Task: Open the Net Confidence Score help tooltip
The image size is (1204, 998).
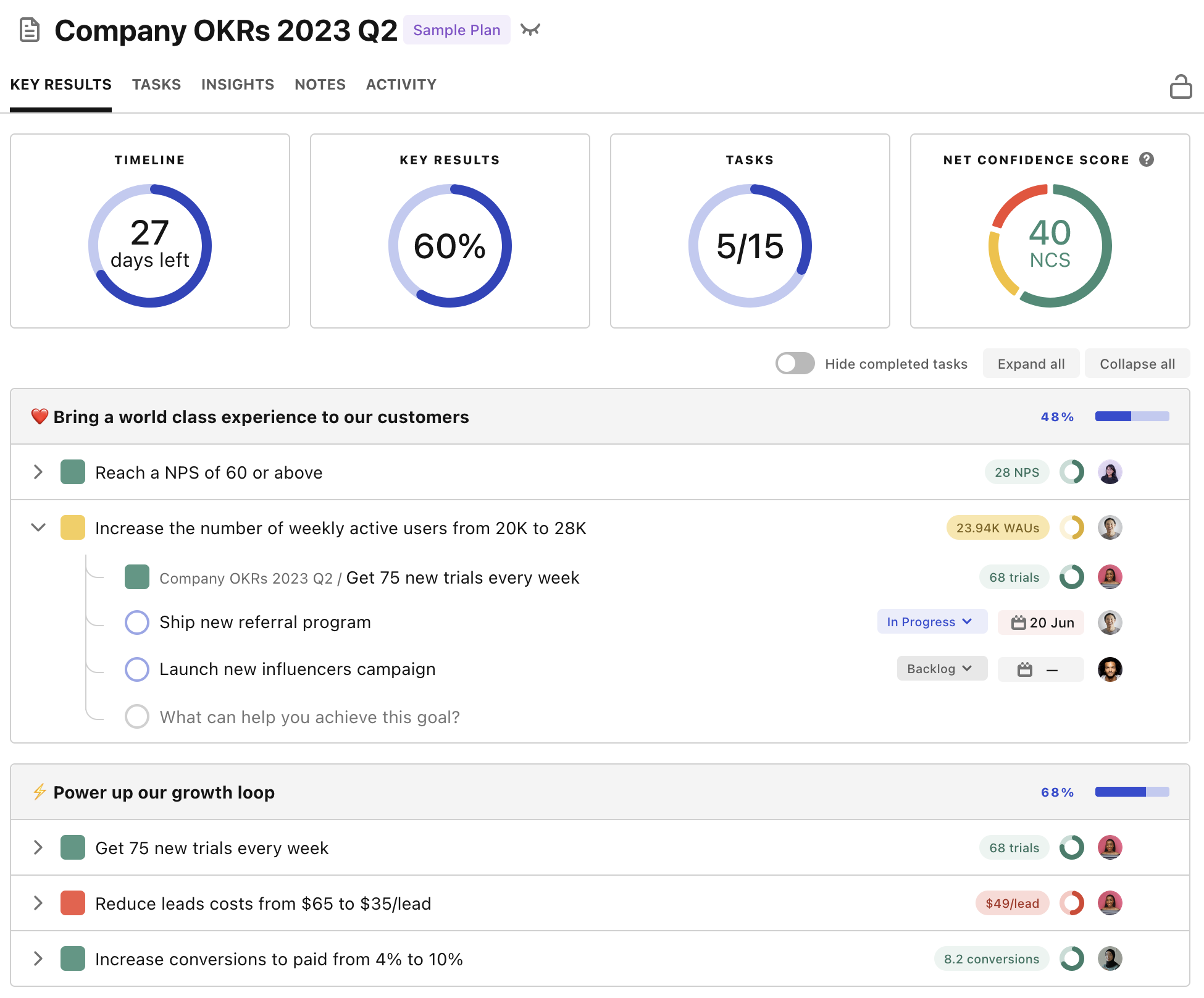Action: [1147, 159]
